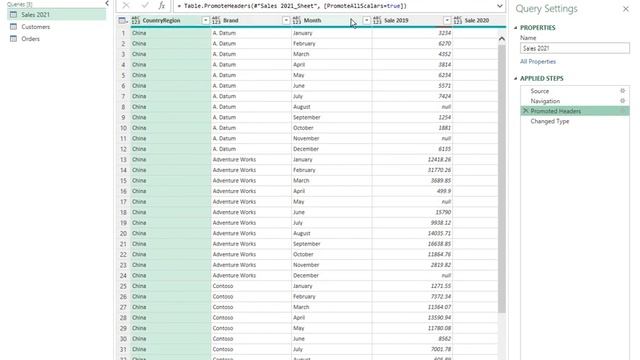This screenshot has height=360, width=640.
Task: Click the Sale 2019 value 12418.26
Action: (412, 160)
